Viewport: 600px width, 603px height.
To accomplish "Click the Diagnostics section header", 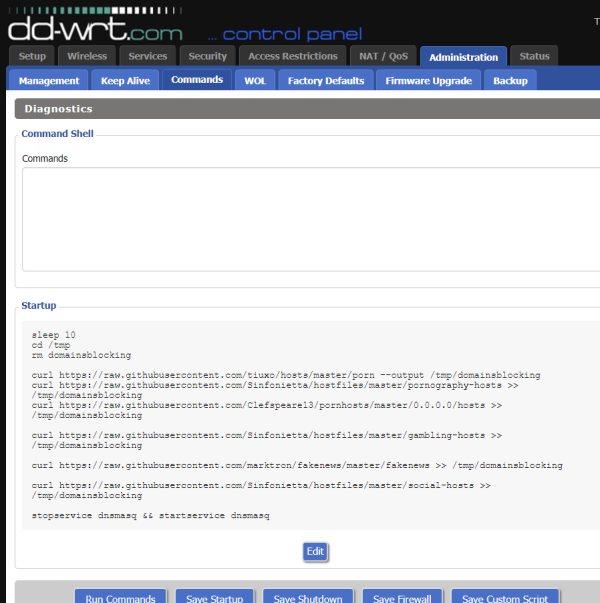I will point(307,108).
